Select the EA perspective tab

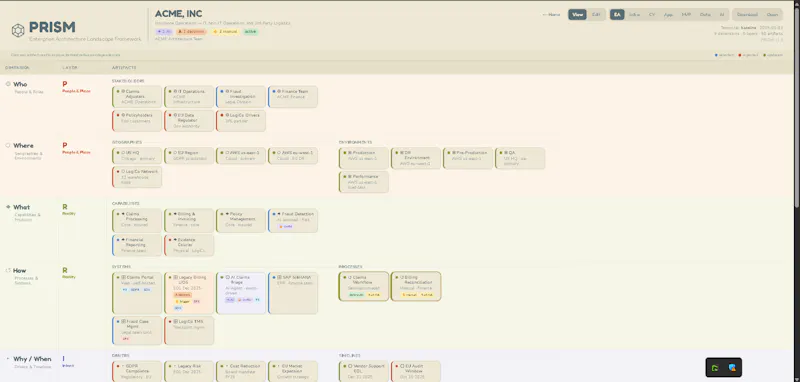(617, 15)
